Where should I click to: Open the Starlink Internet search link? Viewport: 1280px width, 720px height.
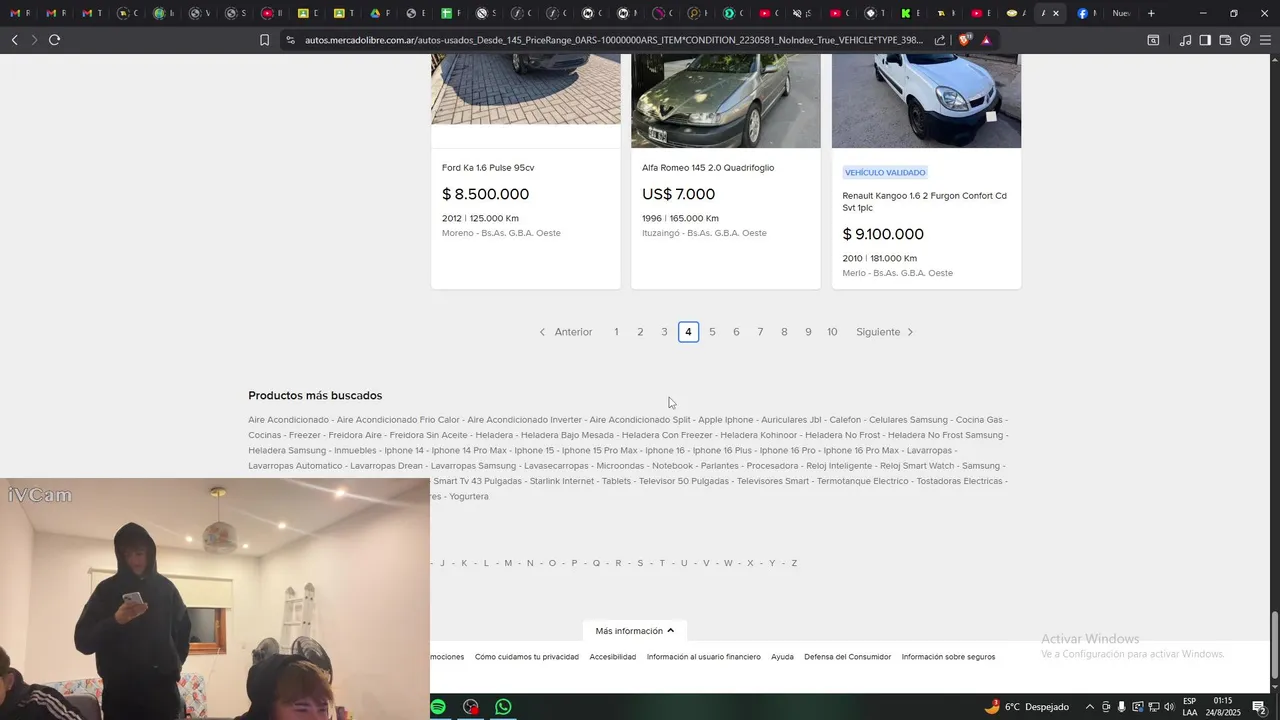pyautogui.click(x=562, y=481)
